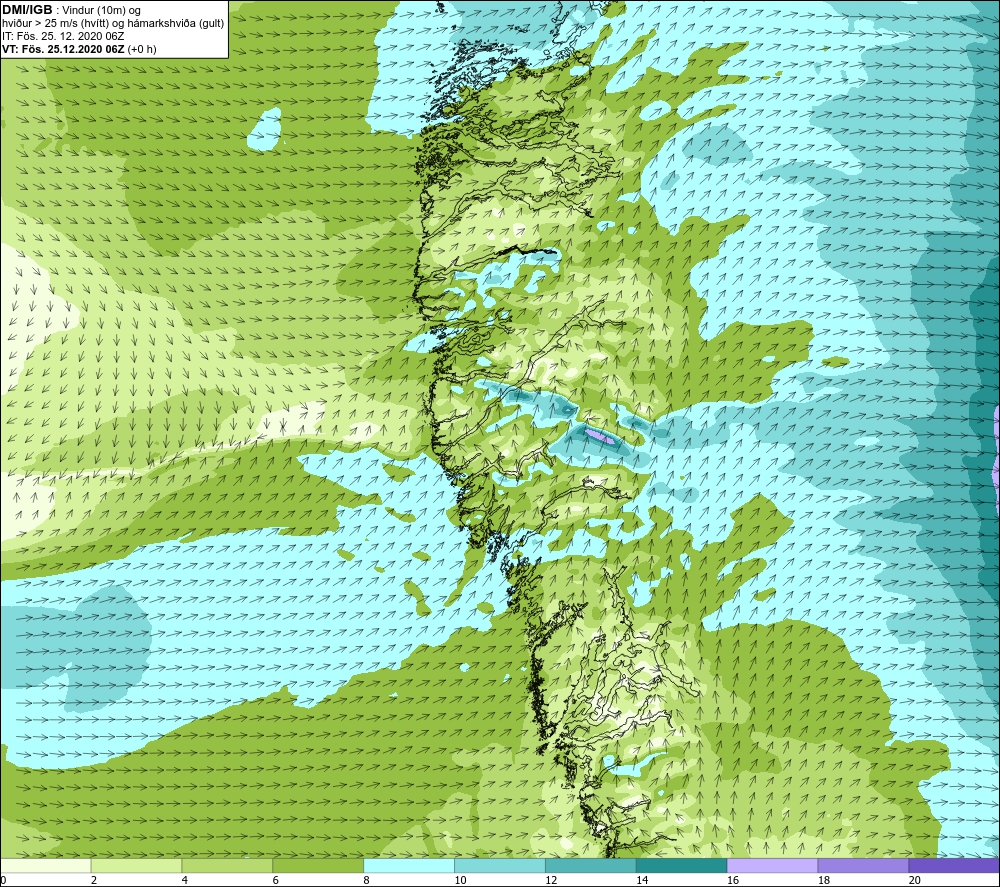This screenshot has height=887, width=1000.
Task: Click the 6–8 m/s dark green swatch
Action: (x=318, y=866)
